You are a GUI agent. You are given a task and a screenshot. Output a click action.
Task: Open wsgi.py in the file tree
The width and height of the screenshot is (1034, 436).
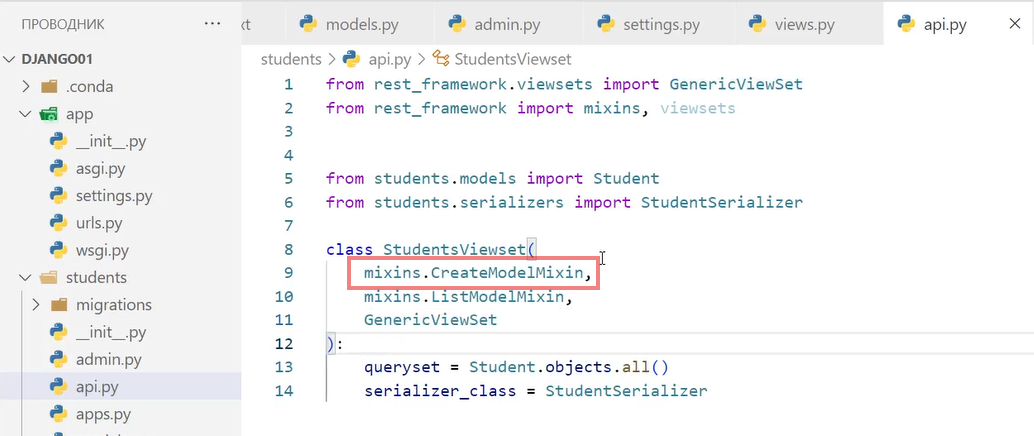click(99, 250)
